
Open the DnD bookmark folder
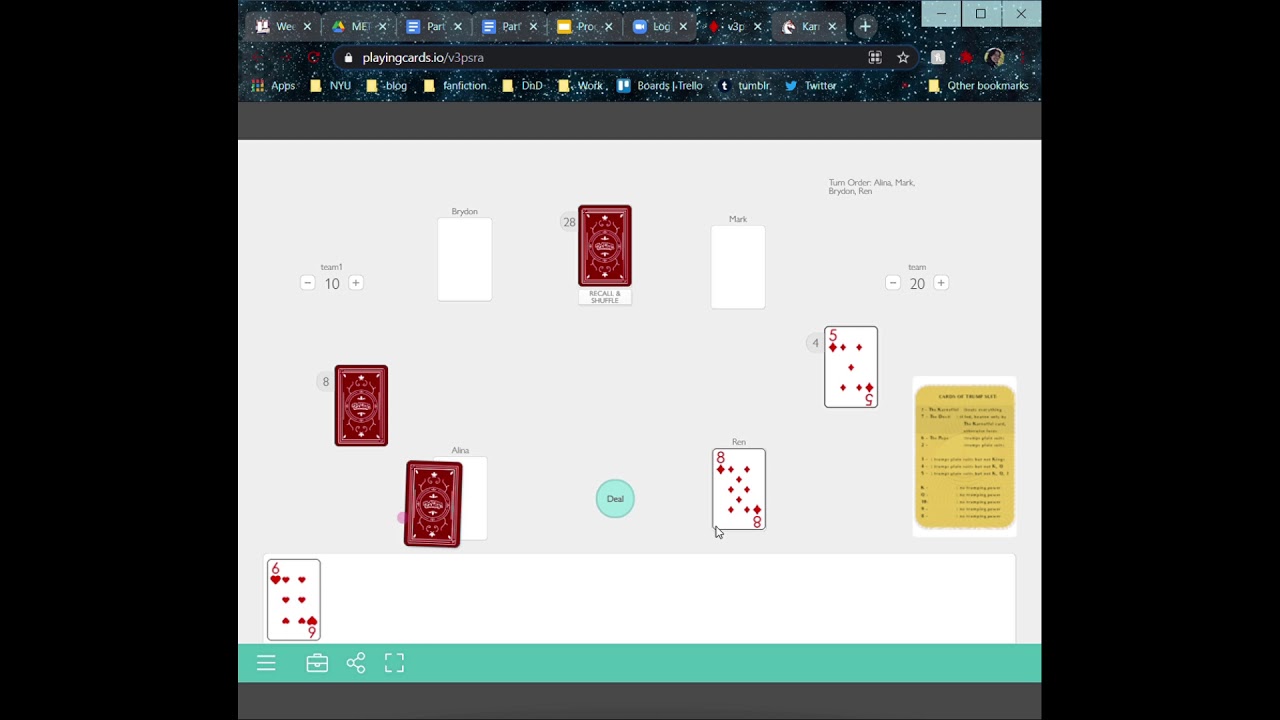[521, 86]
